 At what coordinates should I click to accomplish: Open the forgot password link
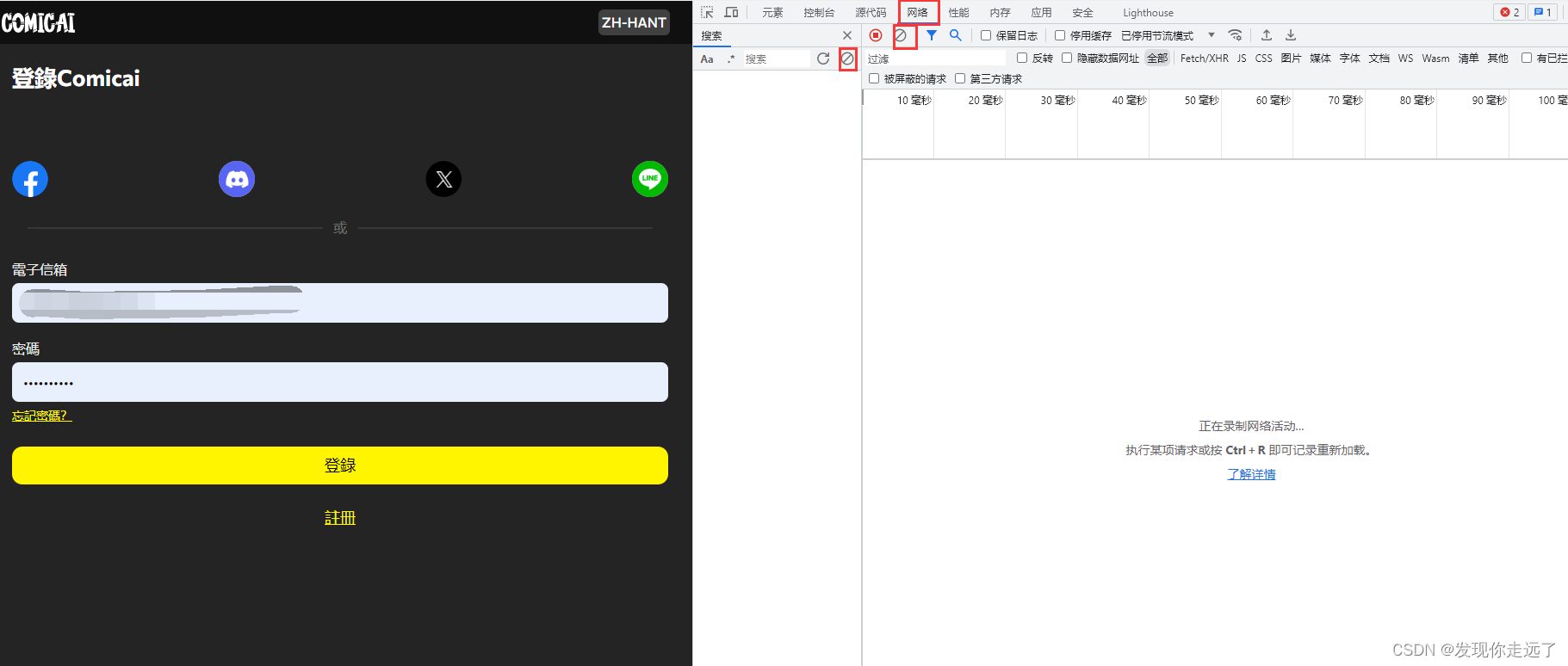click(41, 416)
